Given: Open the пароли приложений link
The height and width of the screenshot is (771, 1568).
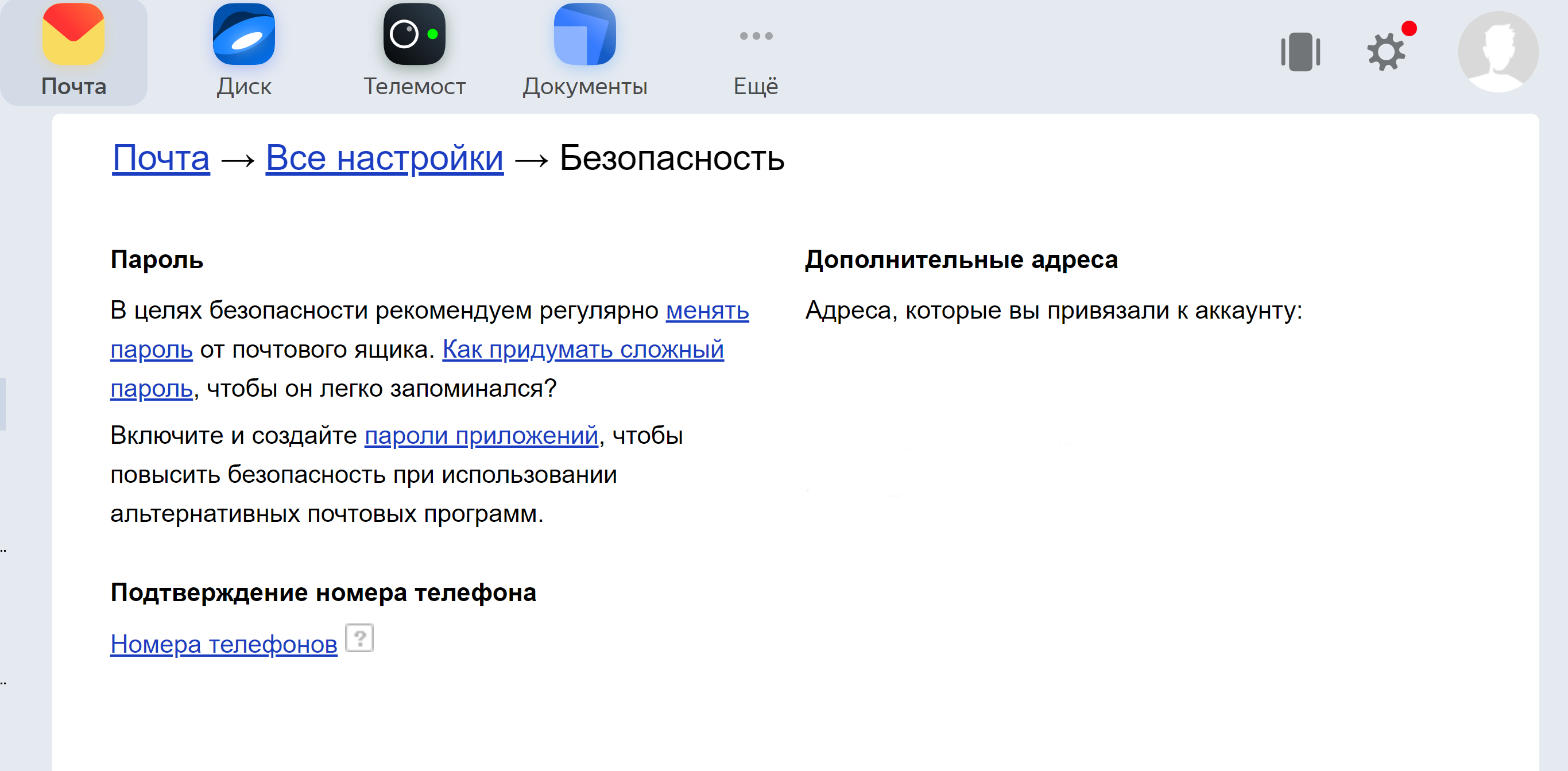Looking at the screenshot, I should [x=481, y=436].
